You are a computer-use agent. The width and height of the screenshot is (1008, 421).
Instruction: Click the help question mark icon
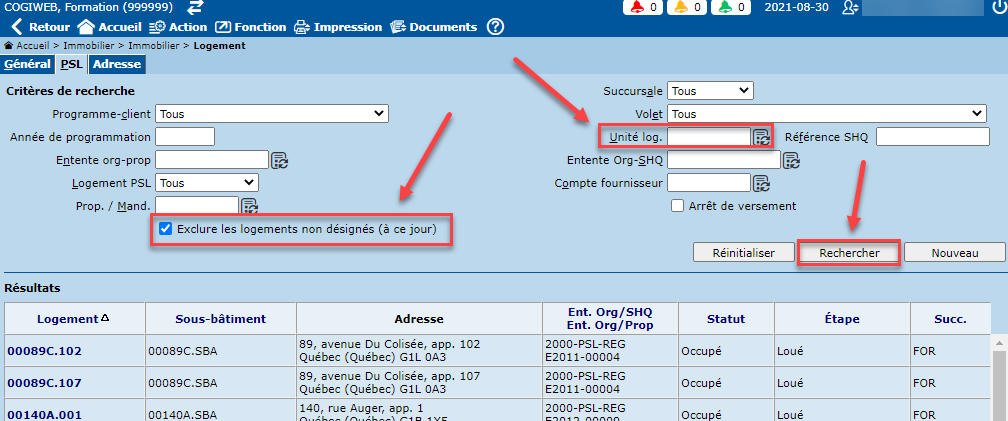[495, 27]
